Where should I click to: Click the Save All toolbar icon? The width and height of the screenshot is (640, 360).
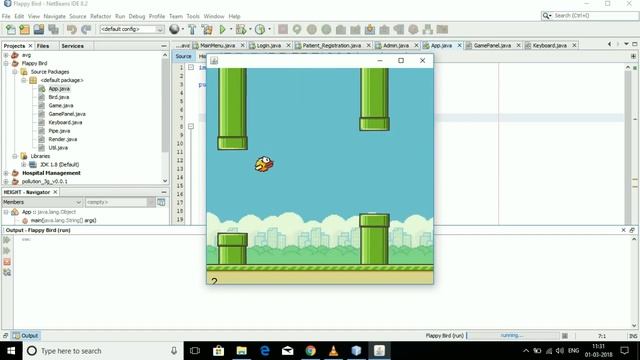click(53, 29)
